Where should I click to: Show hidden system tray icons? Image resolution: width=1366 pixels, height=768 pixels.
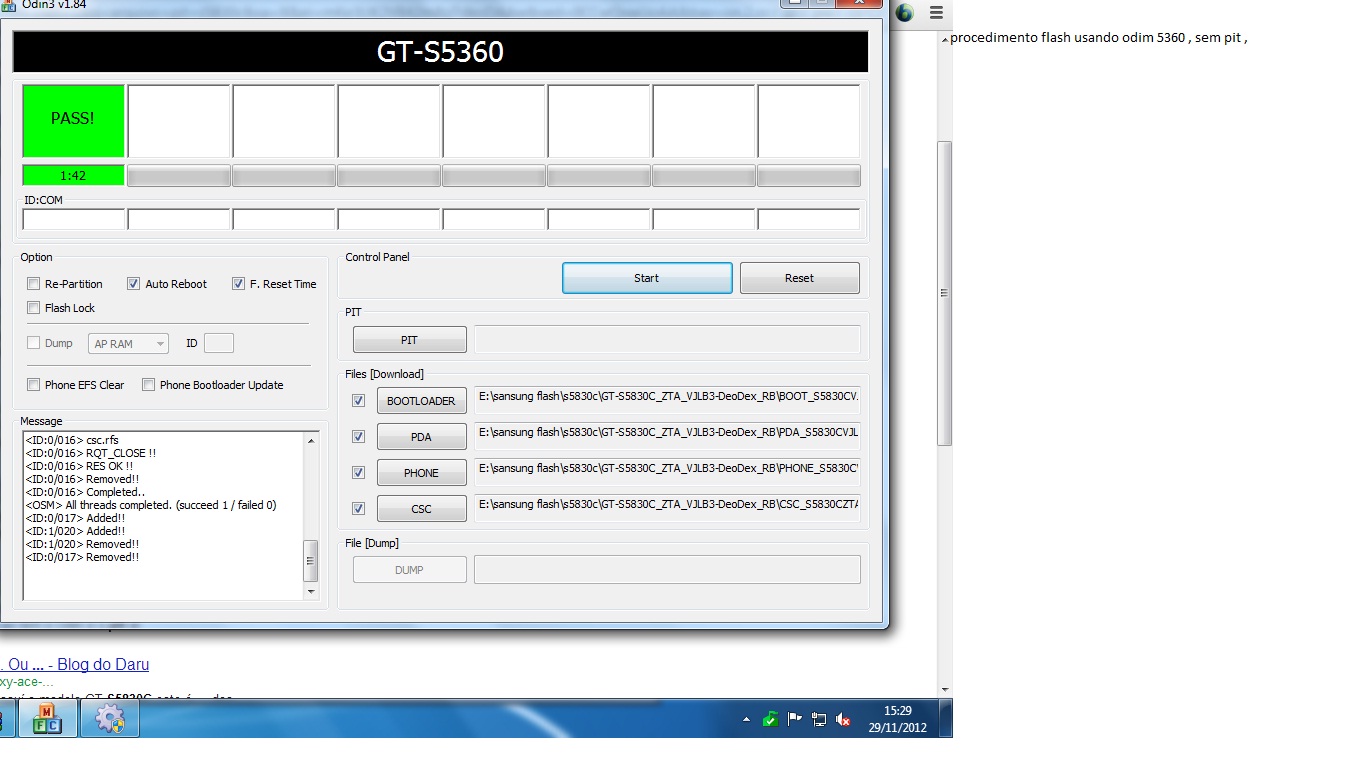(746, 719)
